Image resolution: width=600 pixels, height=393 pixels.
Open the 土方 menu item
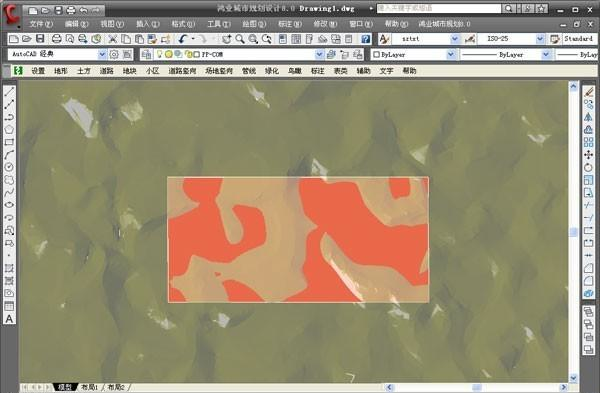84,70
